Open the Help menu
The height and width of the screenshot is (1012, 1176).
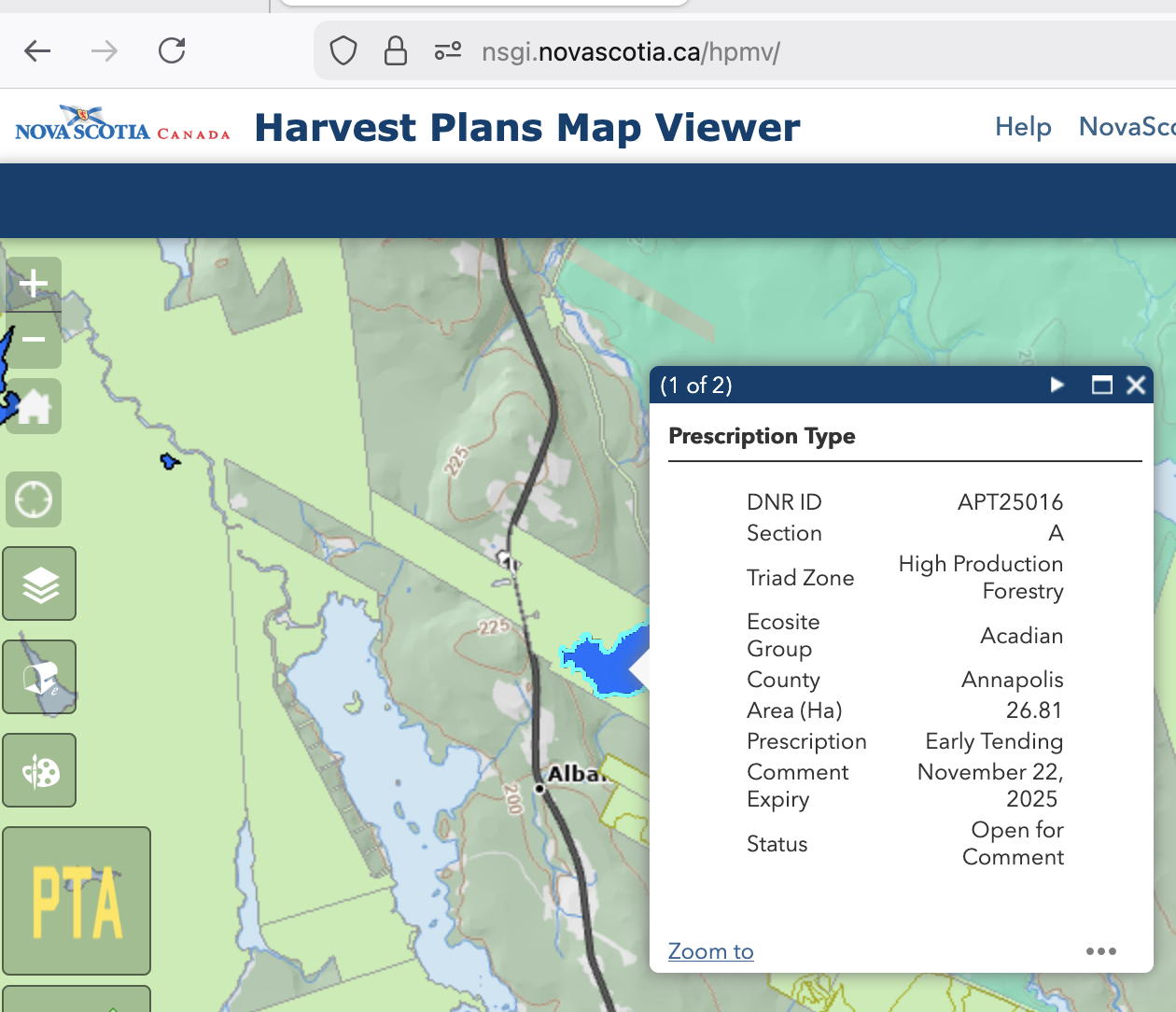point(1023,127)
